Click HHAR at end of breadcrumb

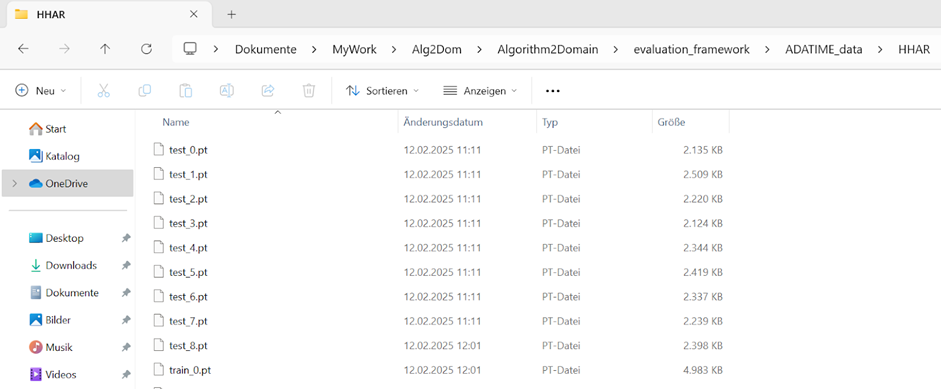point(913,50)
